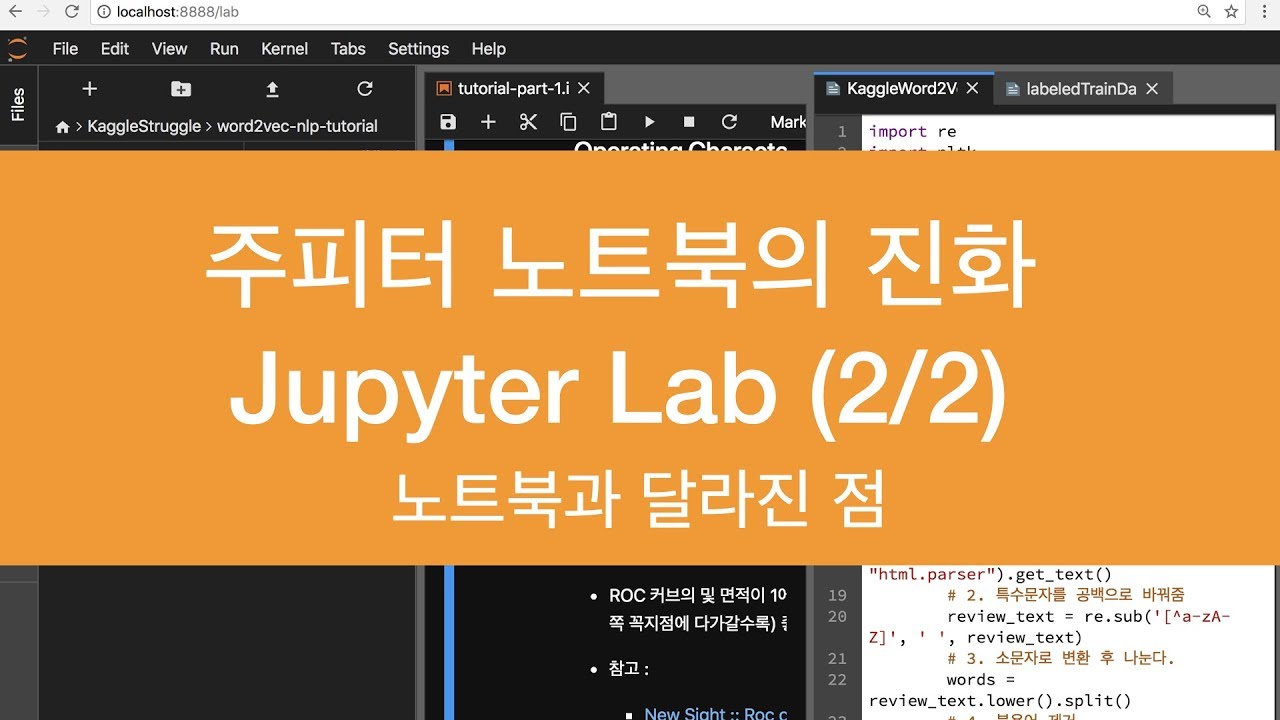Save the notebook with the disk icon

click(x=448, y=122)
